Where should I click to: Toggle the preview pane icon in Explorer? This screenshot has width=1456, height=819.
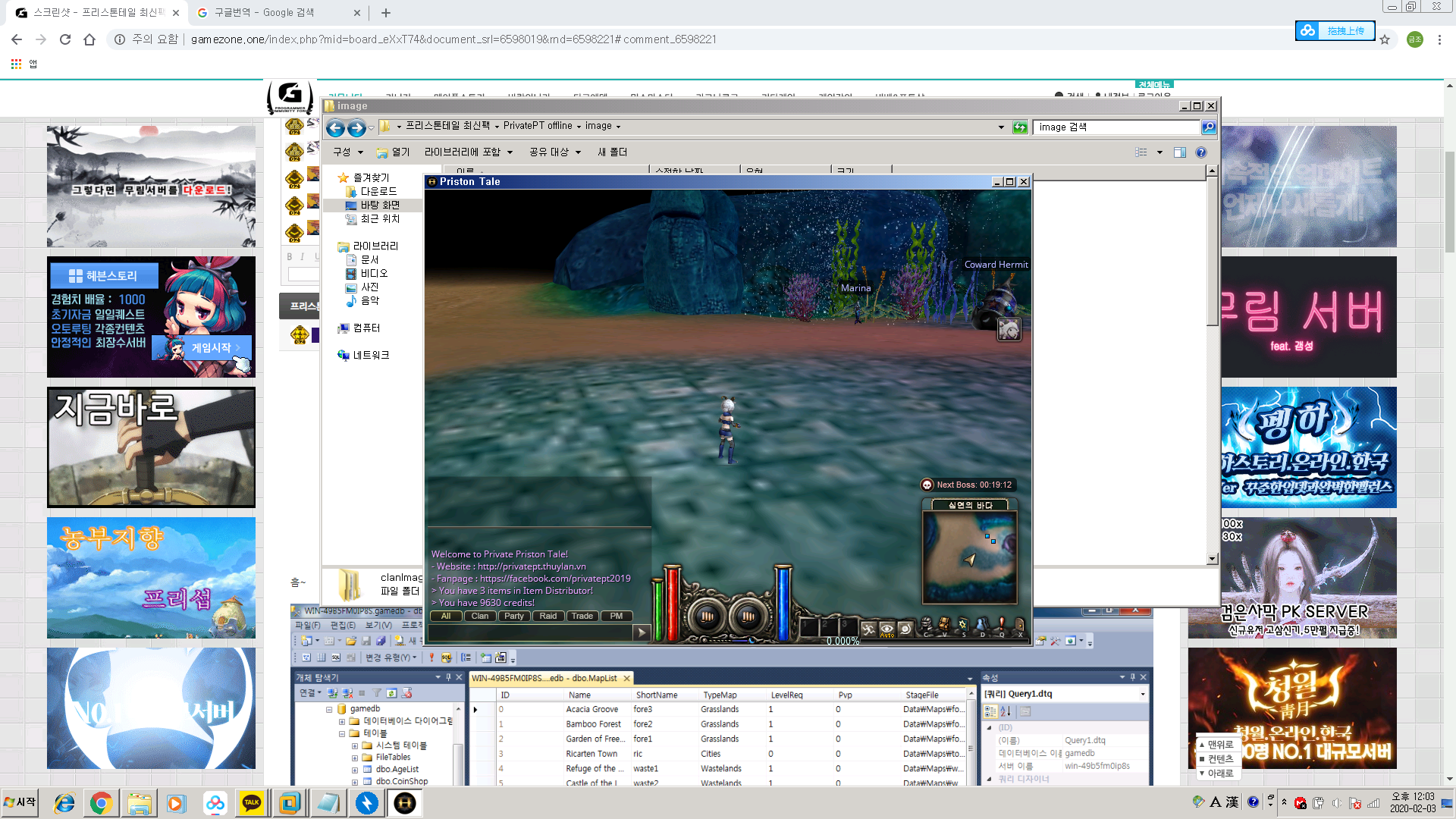click(x=1180, y=152)
